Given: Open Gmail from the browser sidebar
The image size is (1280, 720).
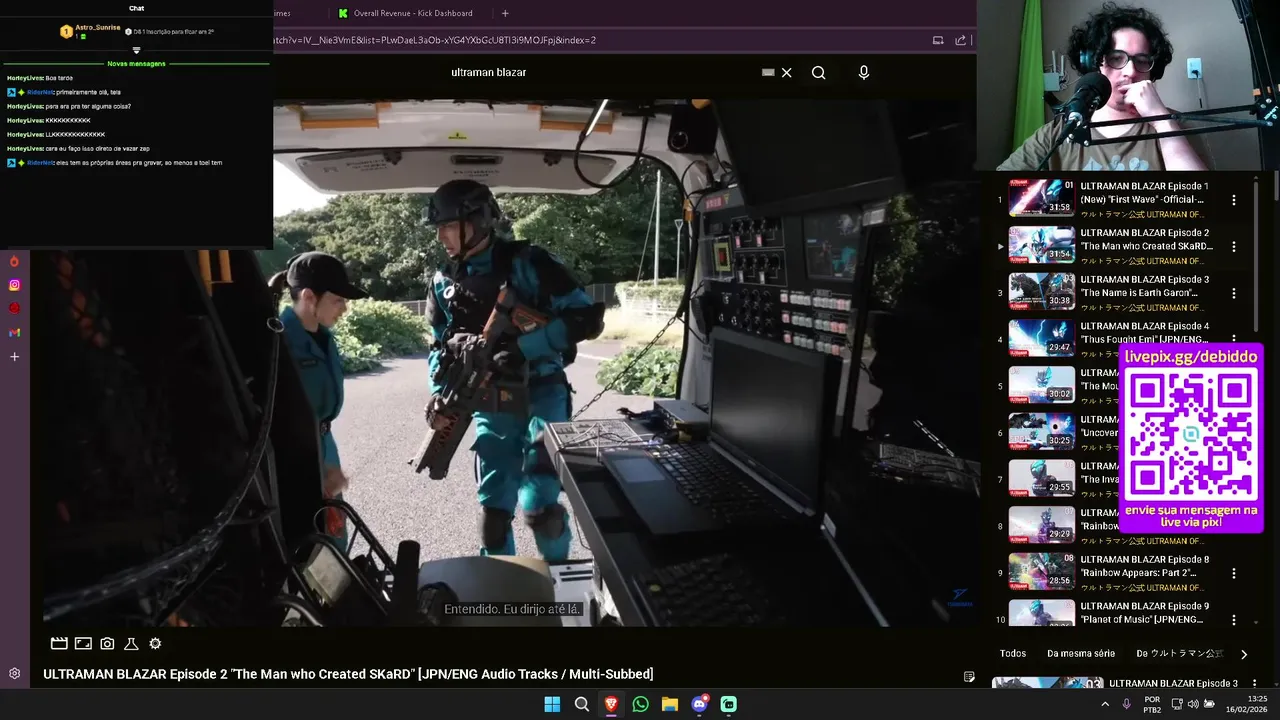Looking at the screenshot, I should (14, 333).
